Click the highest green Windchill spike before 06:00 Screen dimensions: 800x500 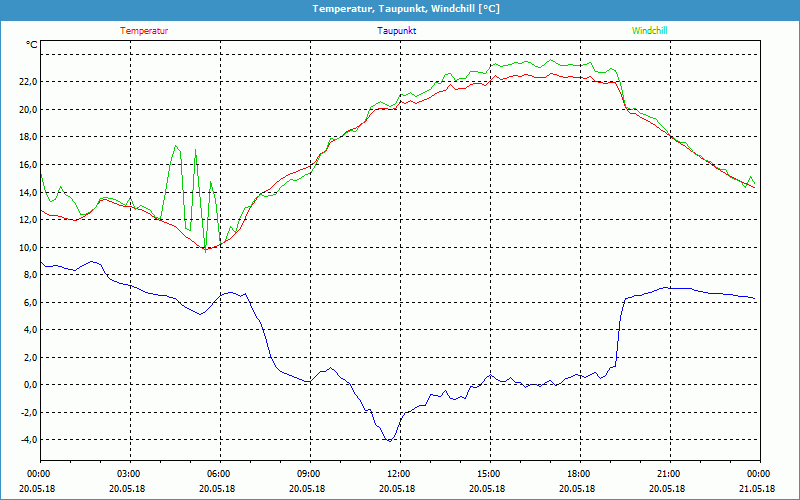[x=176, y=146]
